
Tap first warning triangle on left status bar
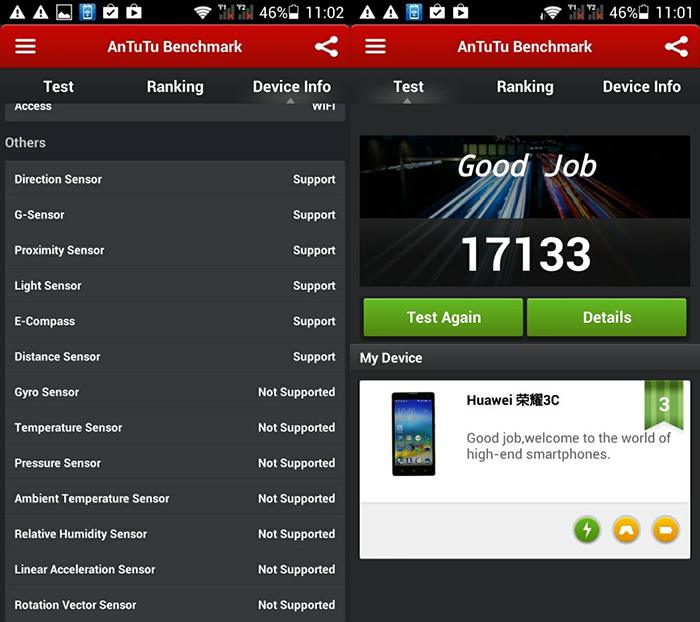(17, 12)
